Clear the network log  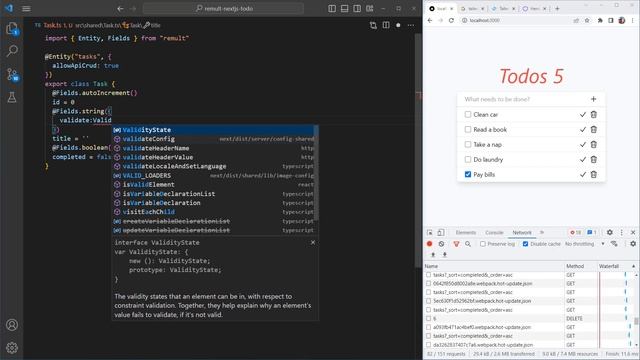pyautogui.click(x=441, y=244)
